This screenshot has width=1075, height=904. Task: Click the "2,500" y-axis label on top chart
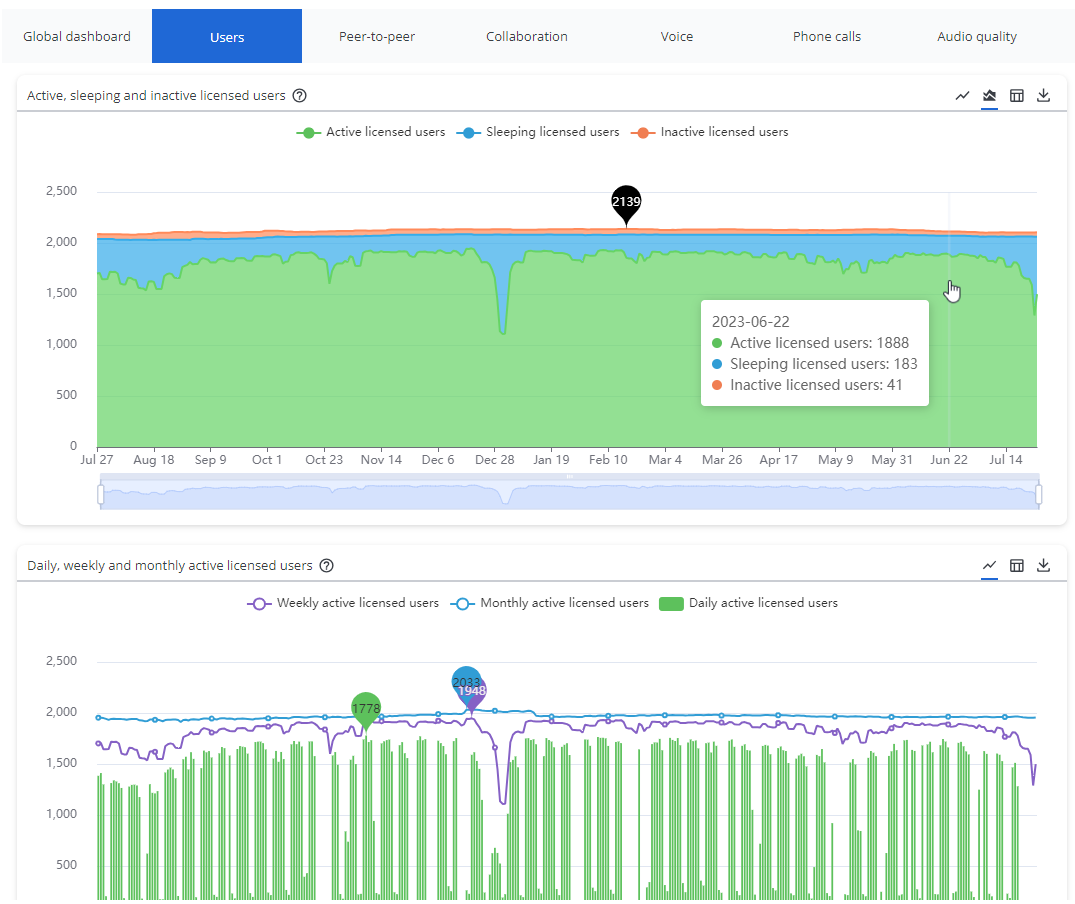(62, 191)
